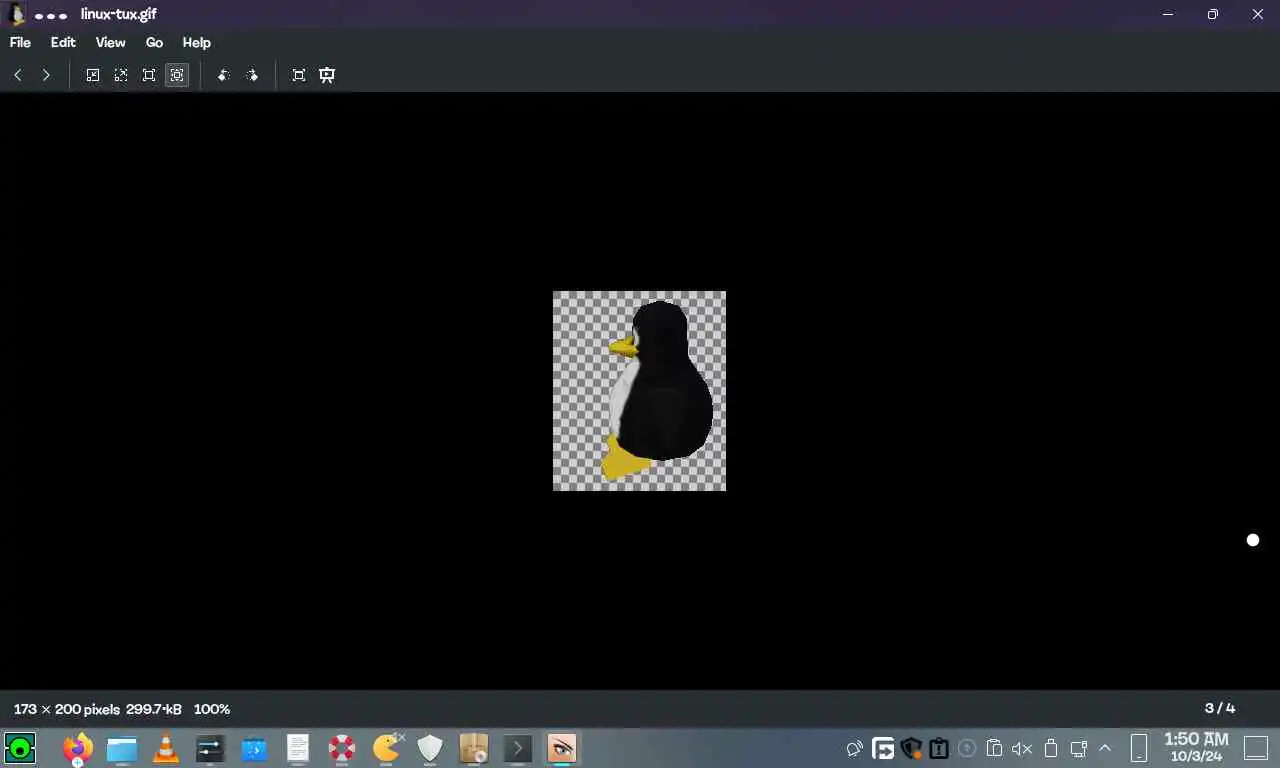
Task: Open the text editor document icon
Action: (x=298, y=748)
